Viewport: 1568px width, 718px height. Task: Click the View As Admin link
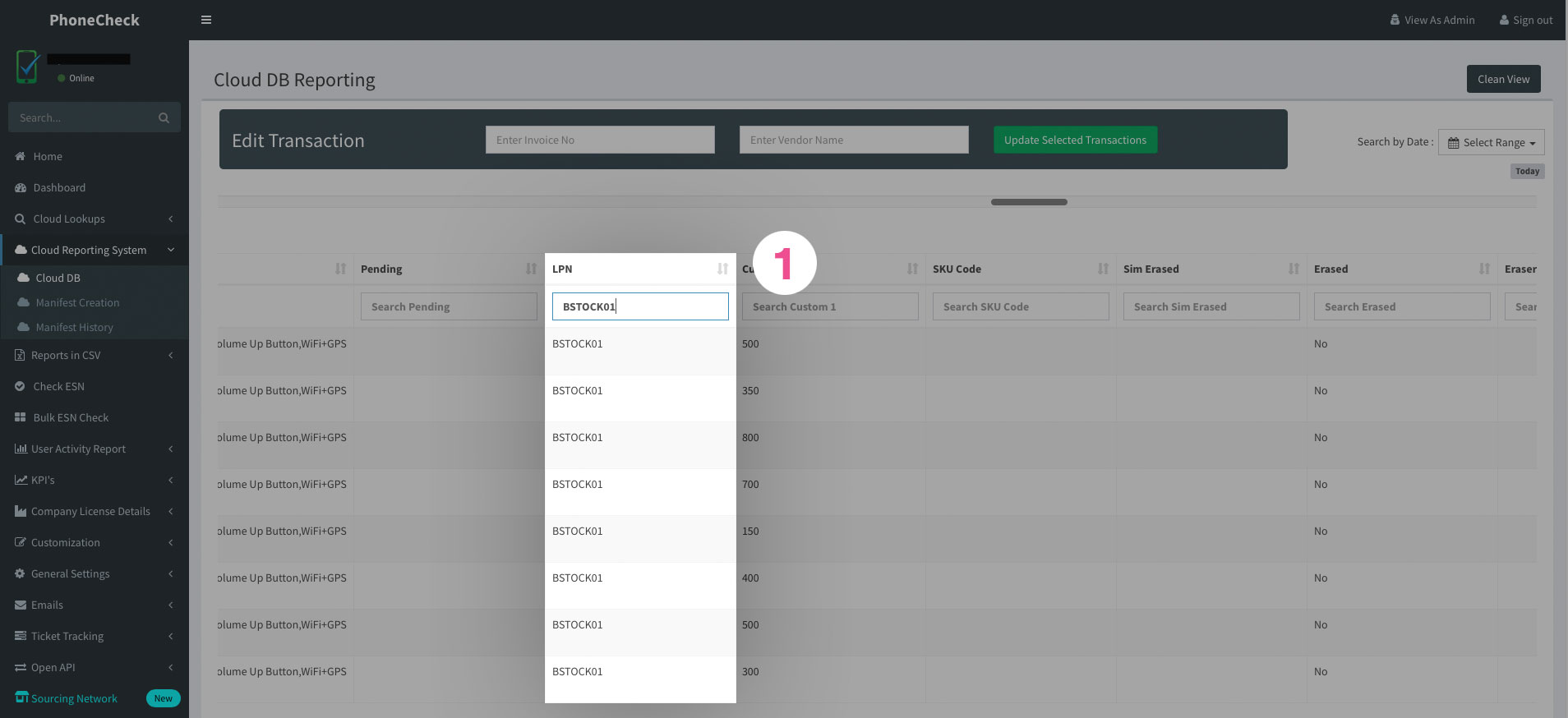click(x=1432, y=20)
